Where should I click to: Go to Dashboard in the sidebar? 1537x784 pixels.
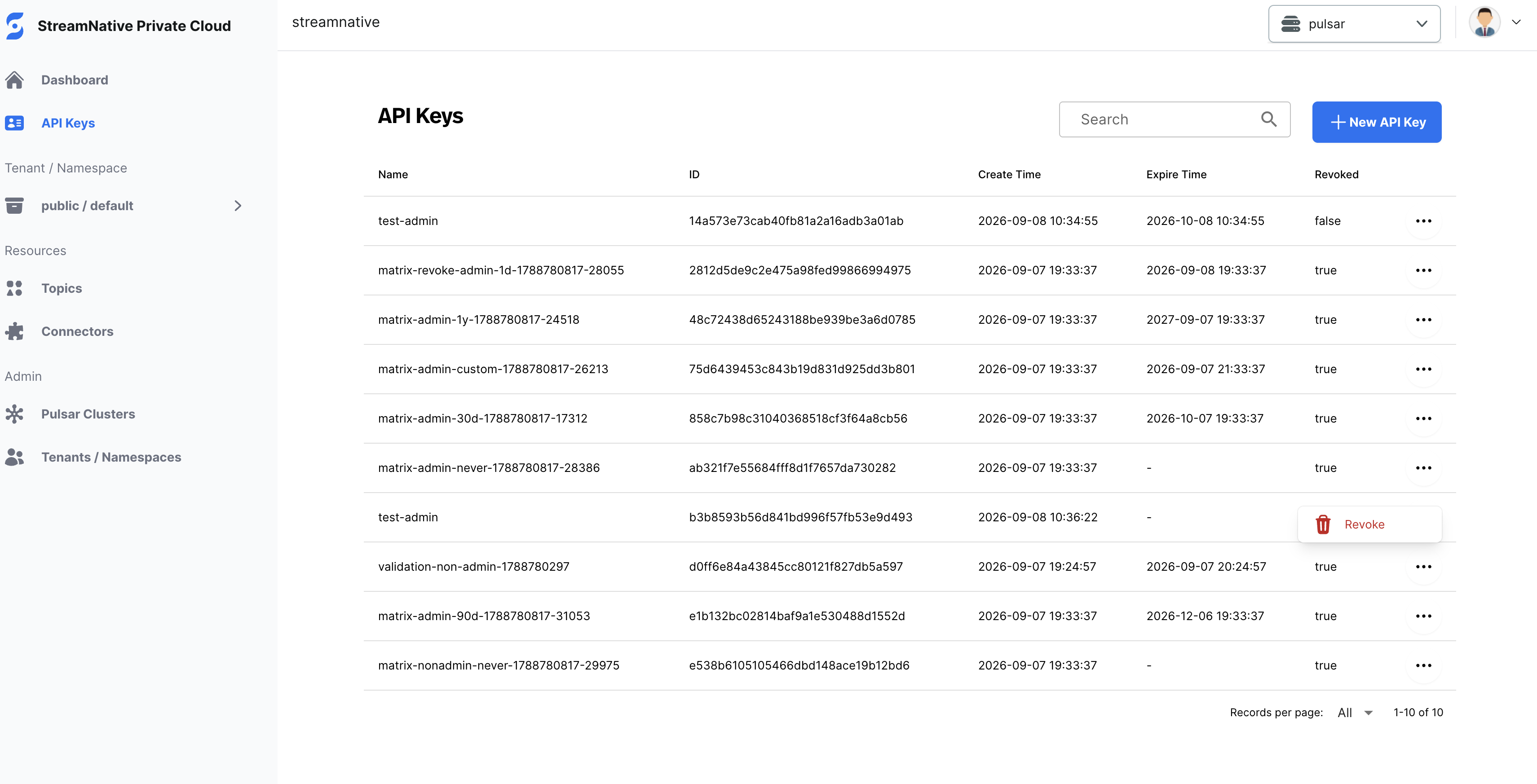pos(75,80)
